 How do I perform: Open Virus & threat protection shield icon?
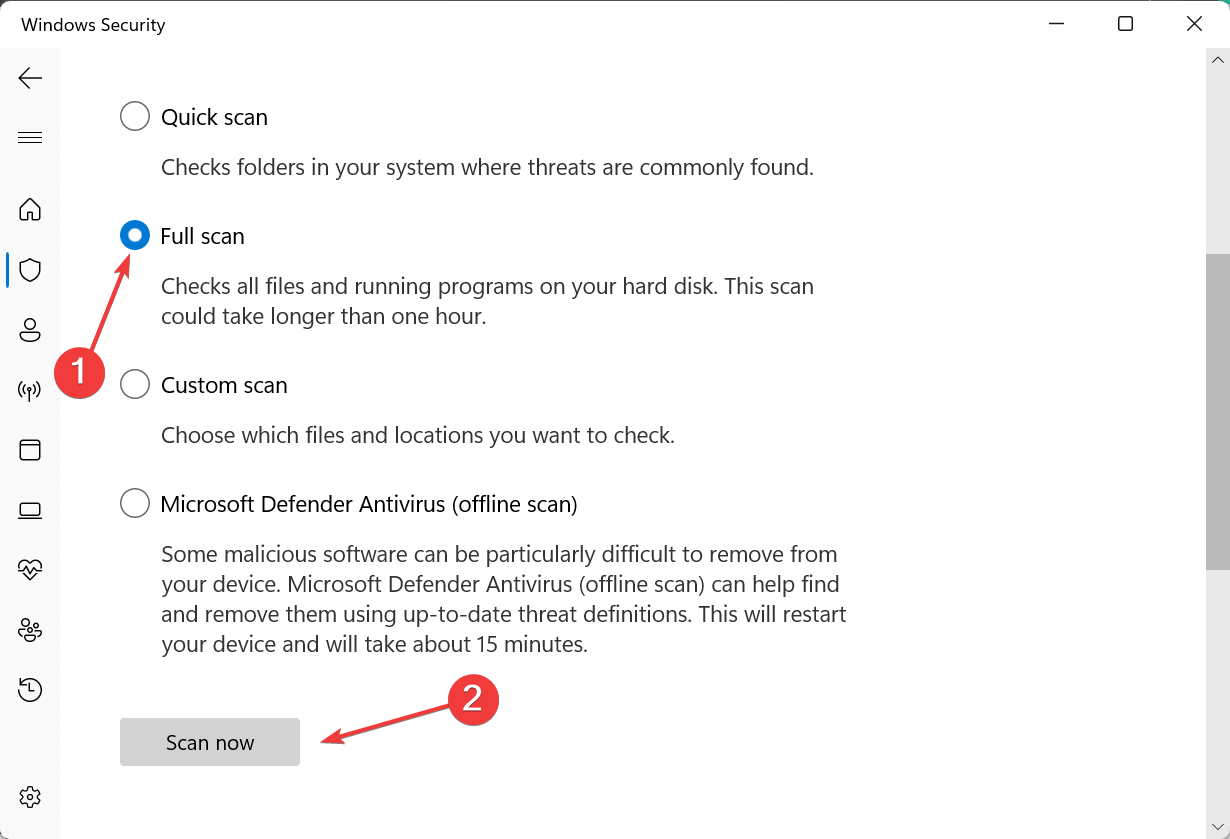[30, 270]
